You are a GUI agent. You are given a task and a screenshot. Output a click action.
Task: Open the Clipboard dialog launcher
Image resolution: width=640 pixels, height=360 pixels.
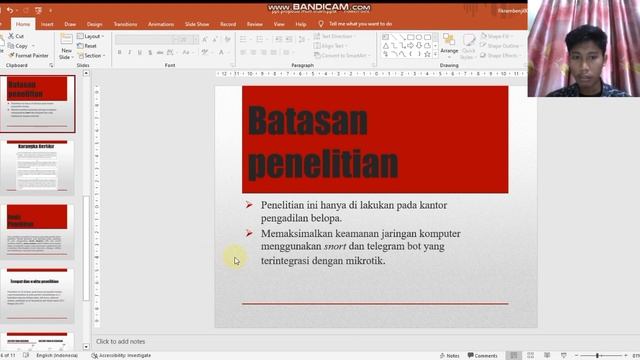click(51, 65)
